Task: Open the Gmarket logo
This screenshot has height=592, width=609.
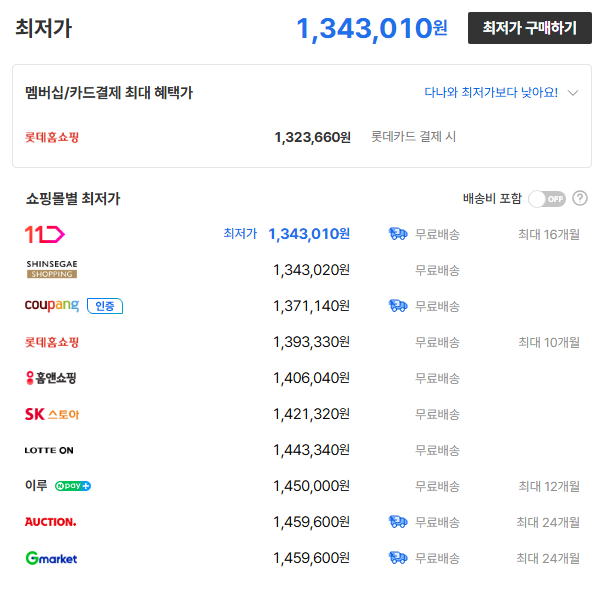Action: pyautogui.click(x=51, y=558)
